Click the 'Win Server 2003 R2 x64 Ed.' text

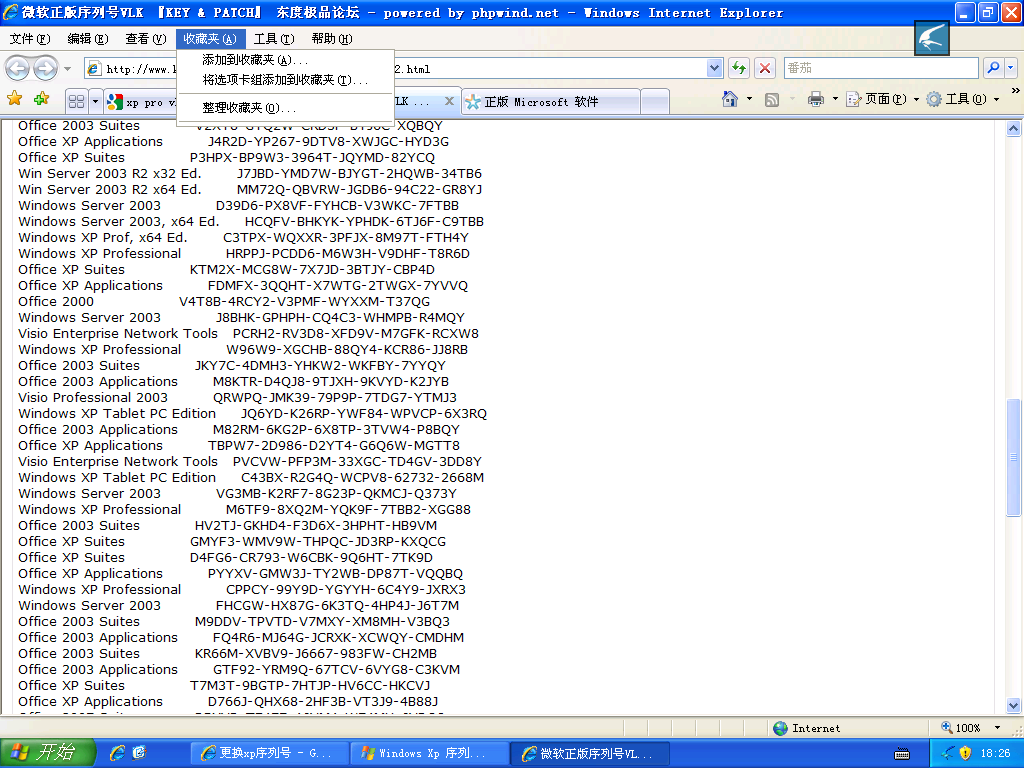[x=110, y=189]
